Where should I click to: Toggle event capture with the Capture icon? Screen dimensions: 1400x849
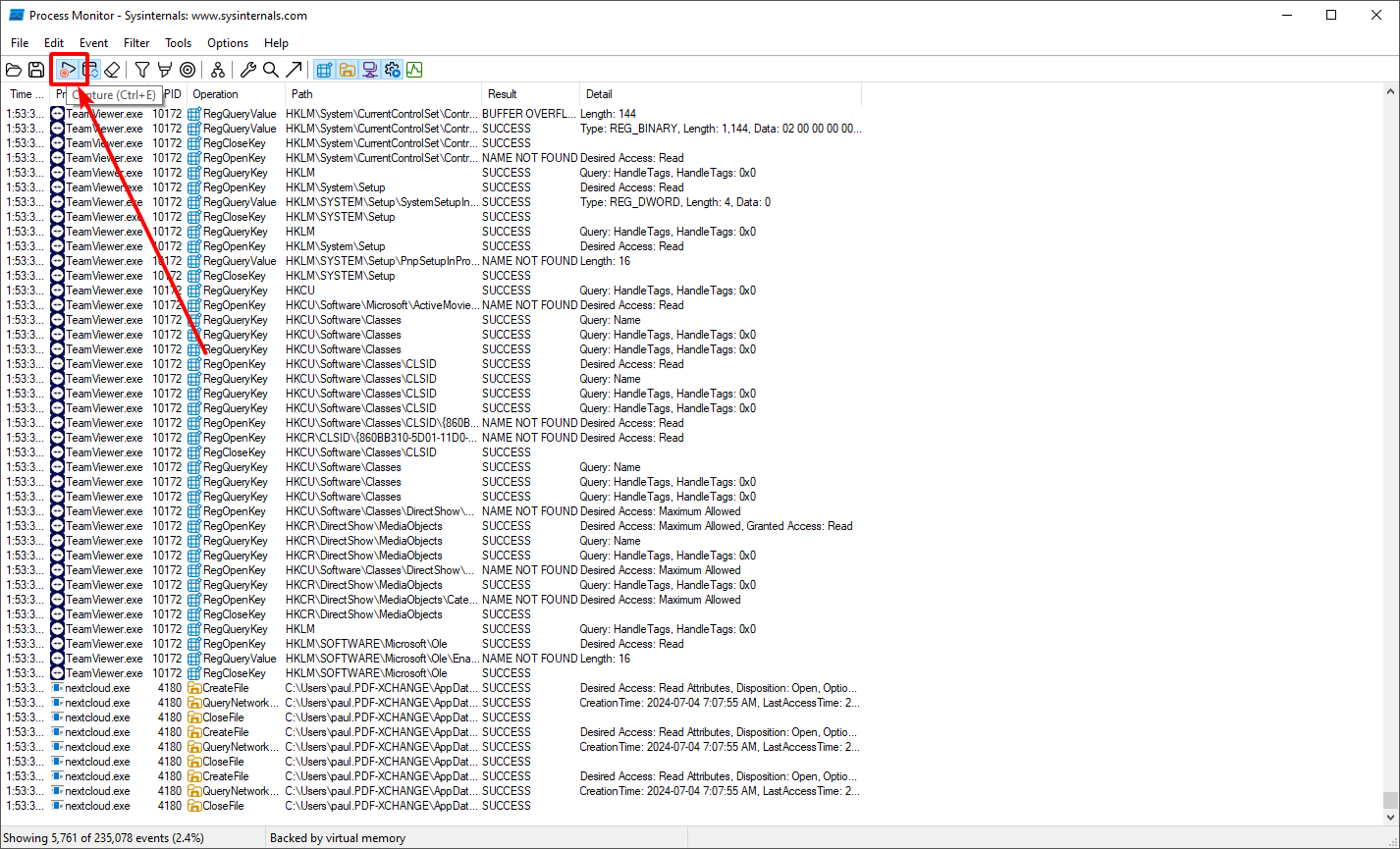[x=67, y=69]
